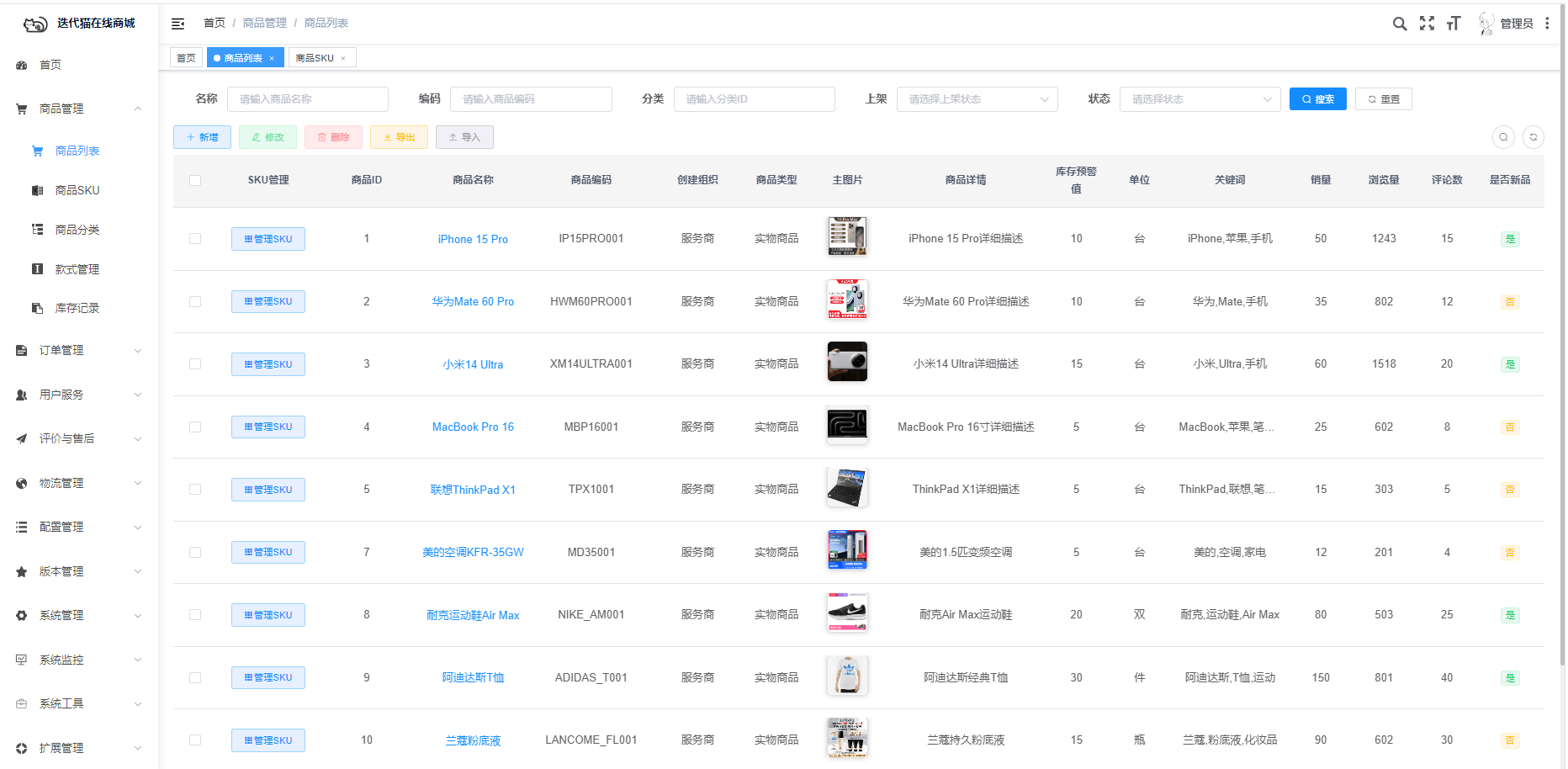Expand the 订单管理 sidebar menu
Screen dimensions: 1568x769
point(77,350)
